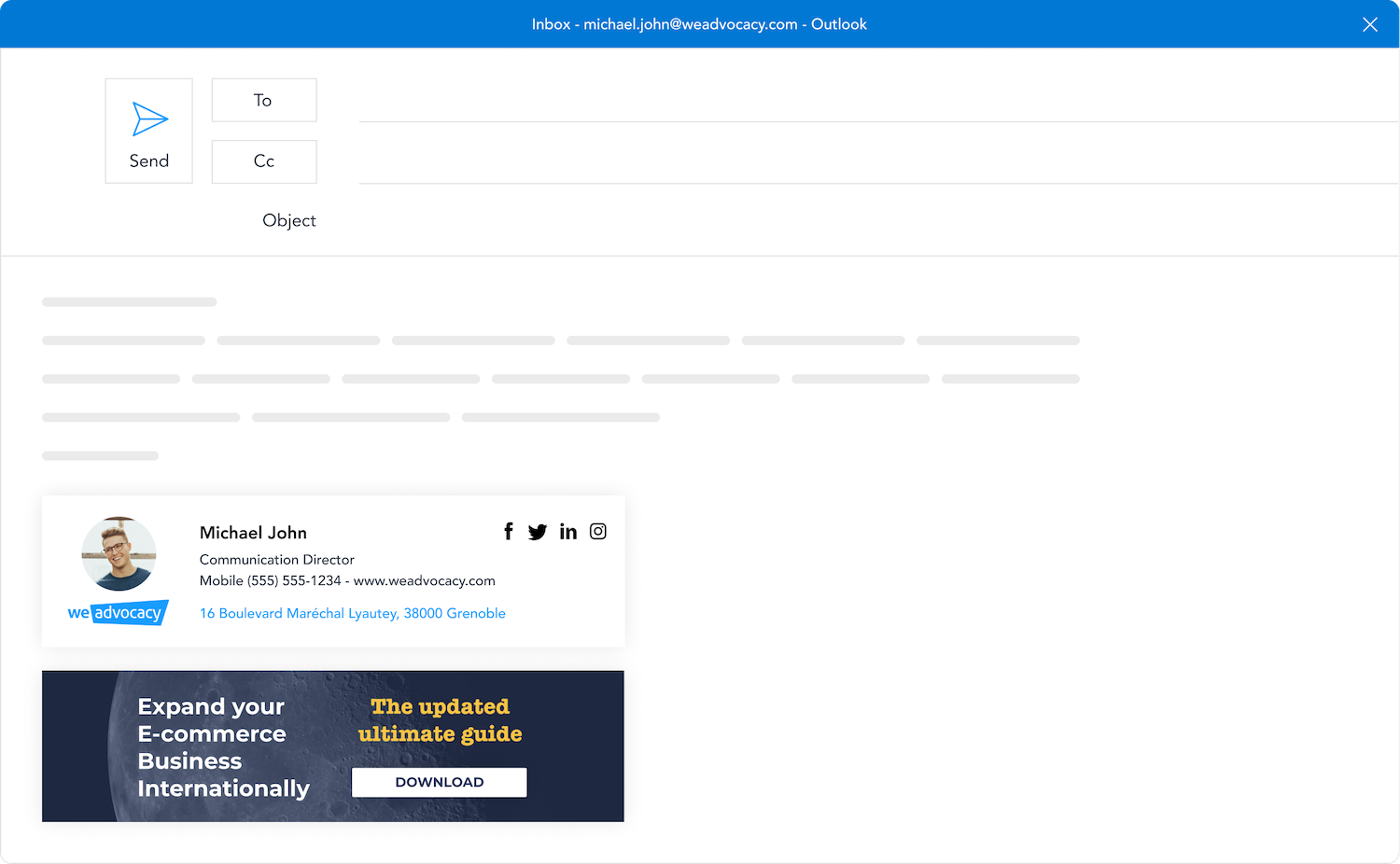Open the Facebook icon in signature
The height and width of the screenshot is (864, 1400).
(509, 532)
